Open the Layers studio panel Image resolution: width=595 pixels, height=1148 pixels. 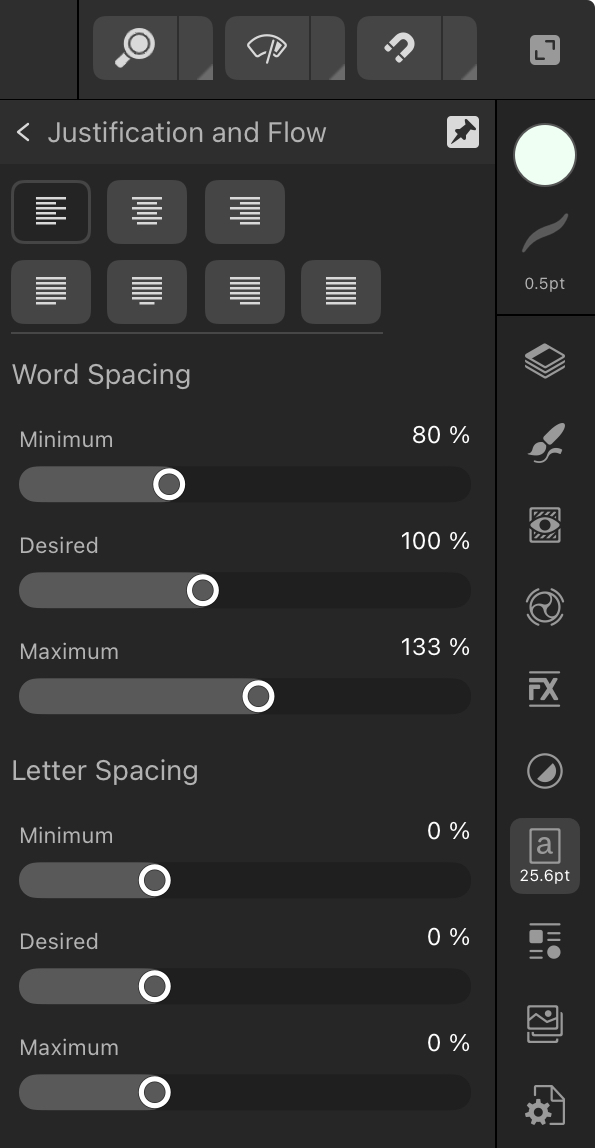(545, 361)
